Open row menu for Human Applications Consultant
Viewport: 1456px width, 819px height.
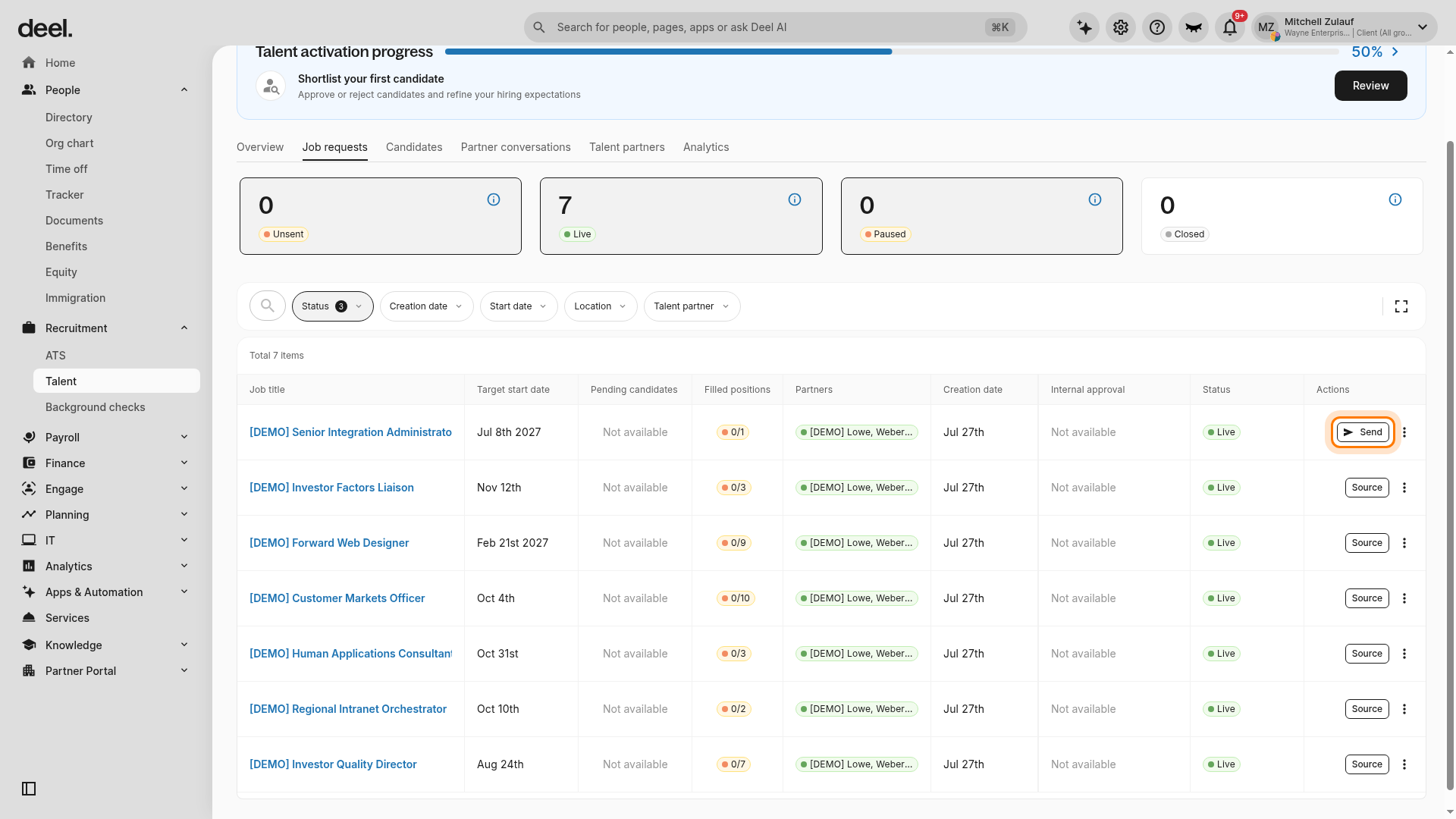pyautogui.click(x=1404, y=654)
